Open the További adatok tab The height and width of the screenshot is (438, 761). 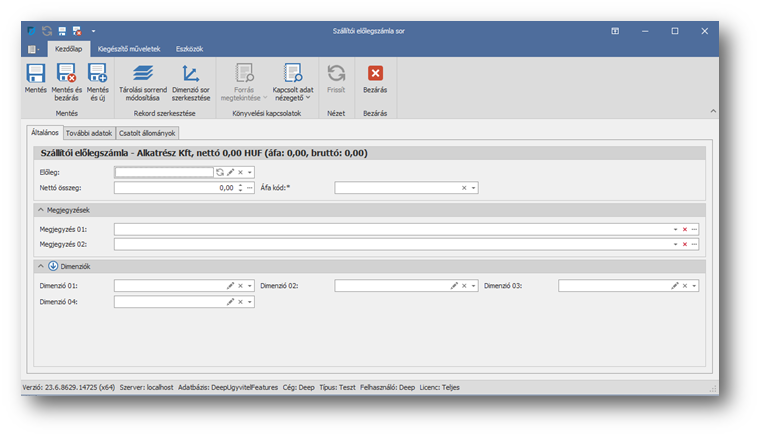coord(89,132)
